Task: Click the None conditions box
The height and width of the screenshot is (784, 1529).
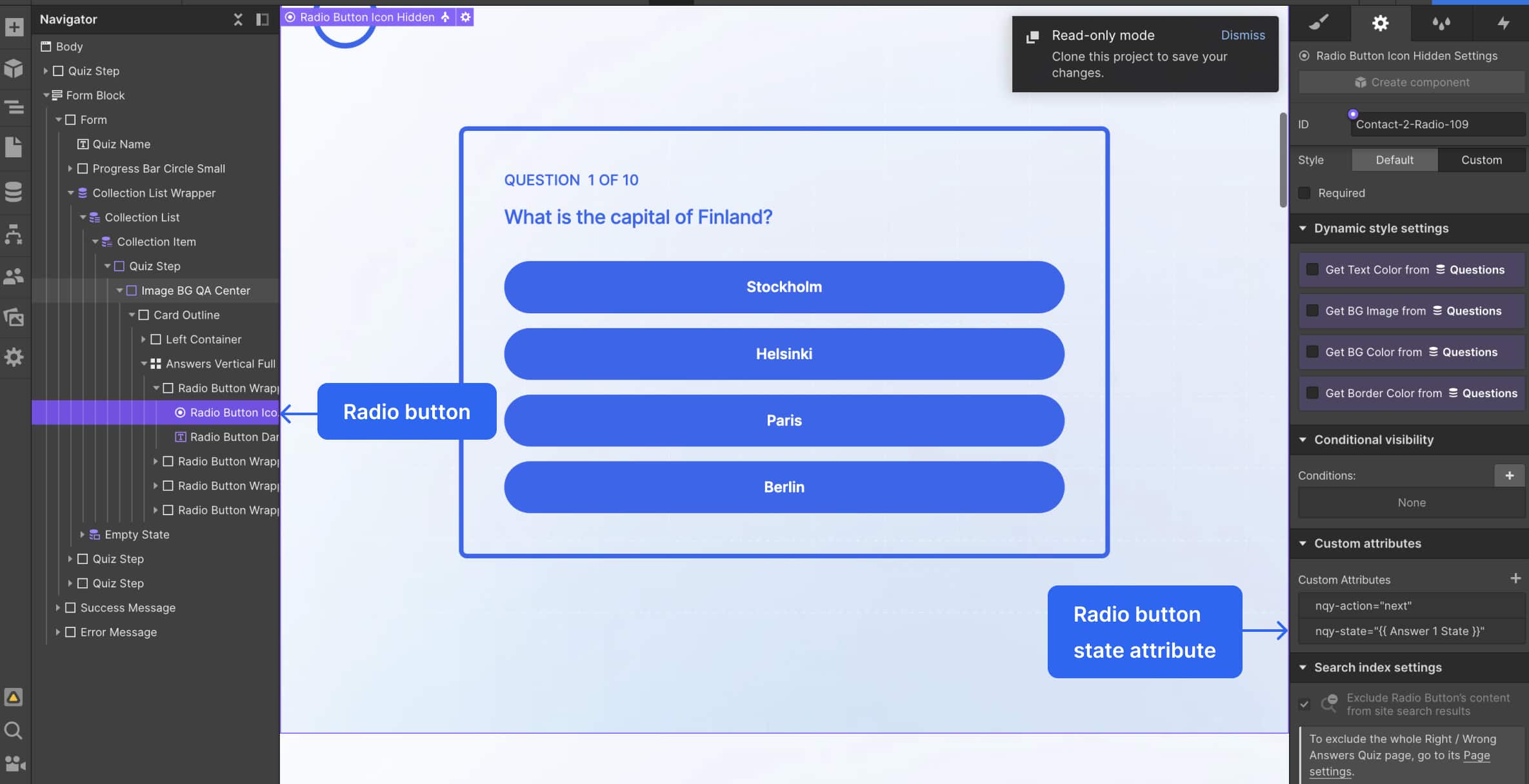Action: [1412, 502]
